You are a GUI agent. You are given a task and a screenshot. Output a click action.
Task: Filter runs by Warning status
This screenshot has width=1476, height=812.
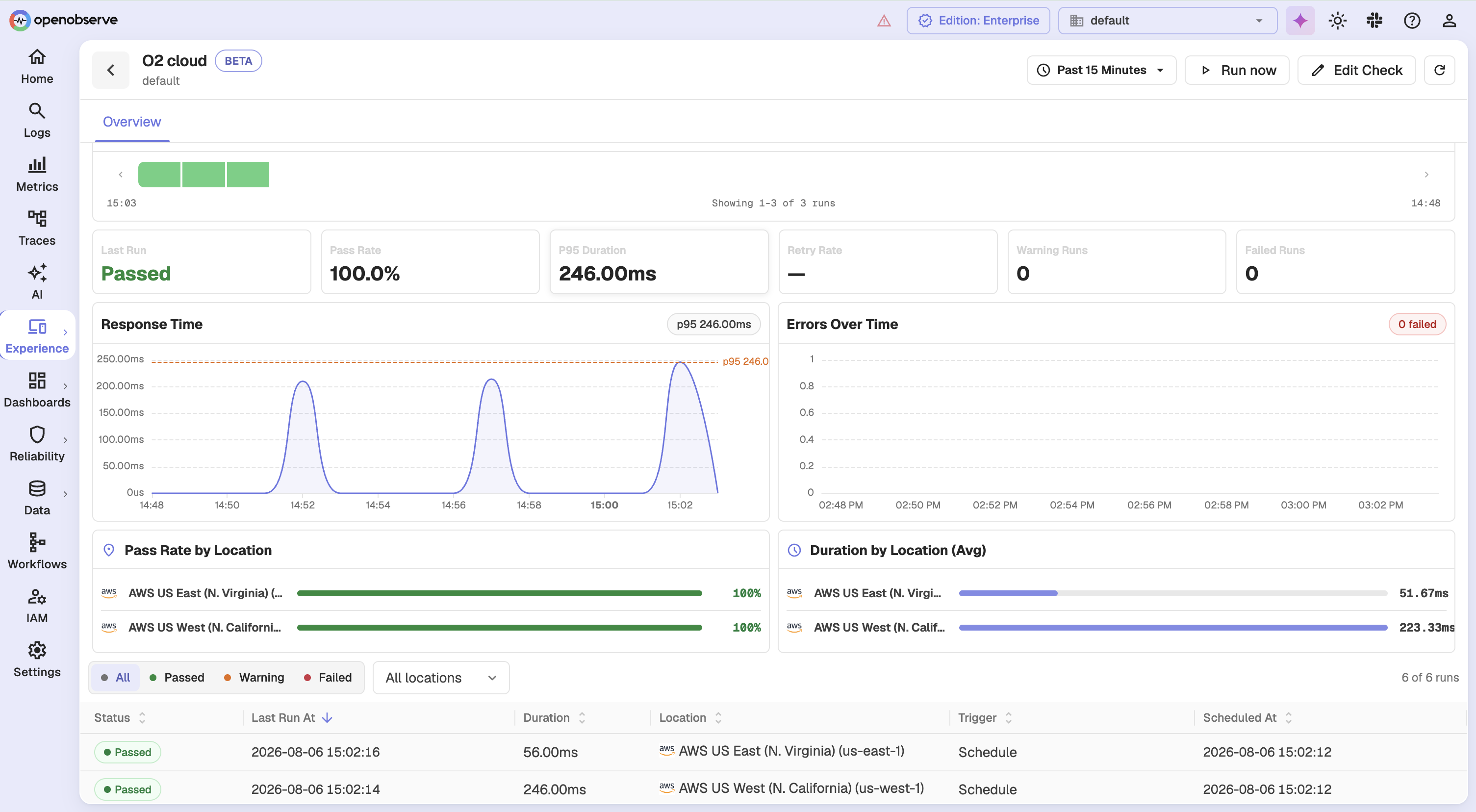(x=254, y=677)
